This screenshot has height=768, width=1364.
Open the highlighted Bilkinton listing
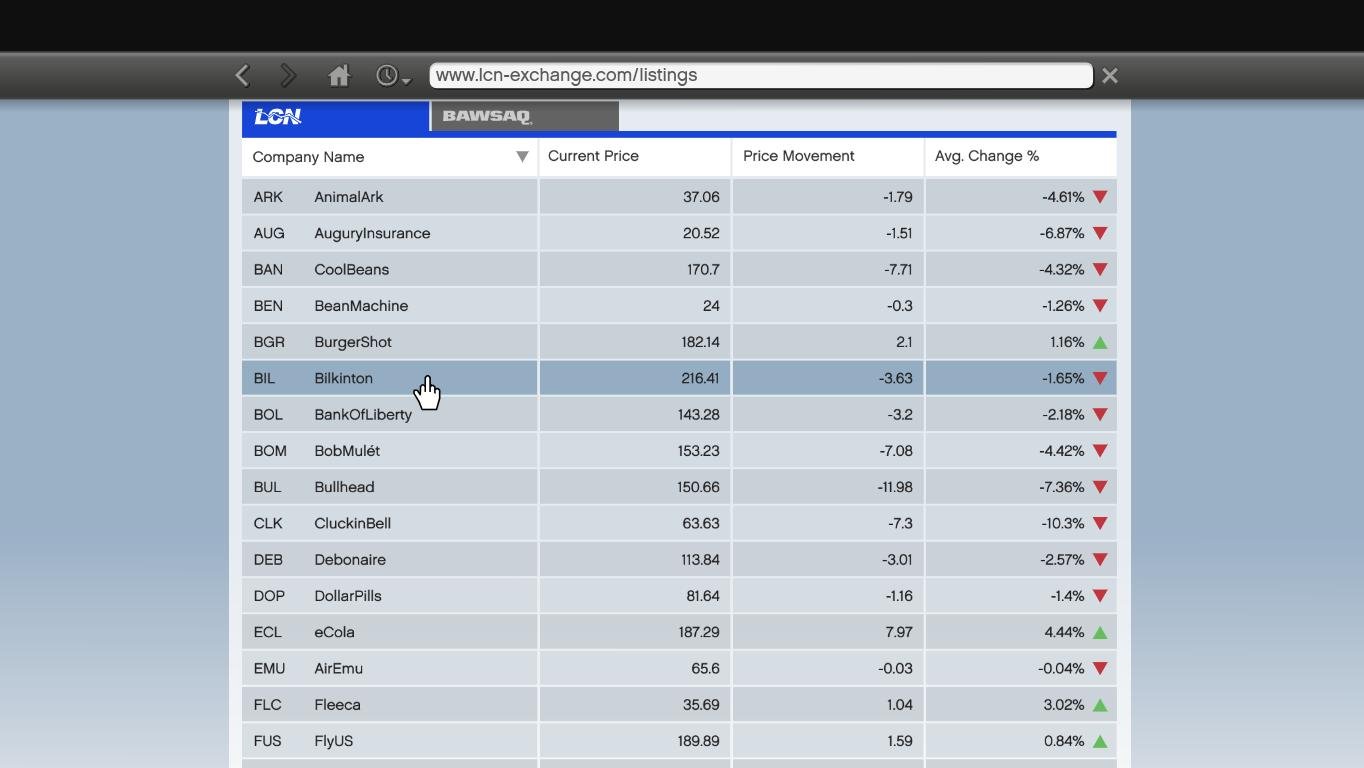click(x=679, y=378)
